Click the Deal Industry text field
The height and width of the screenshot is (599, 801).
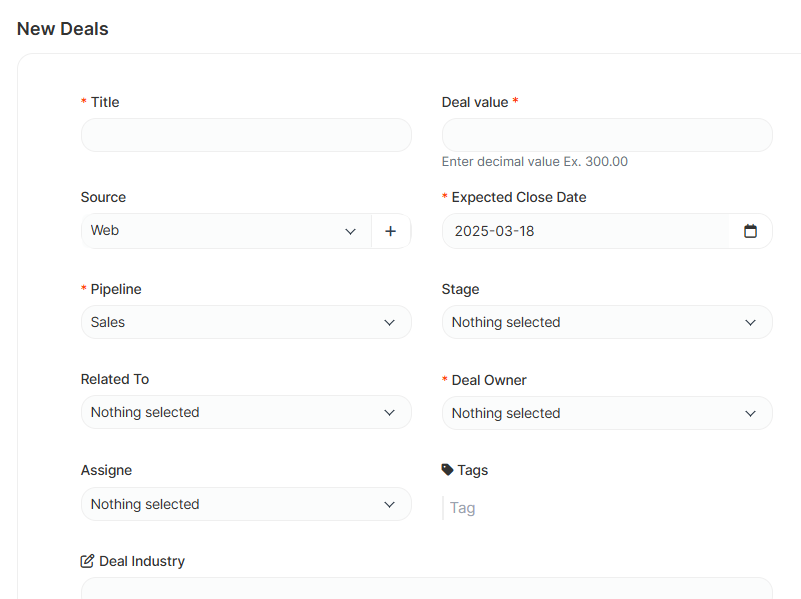click(426, 588)
